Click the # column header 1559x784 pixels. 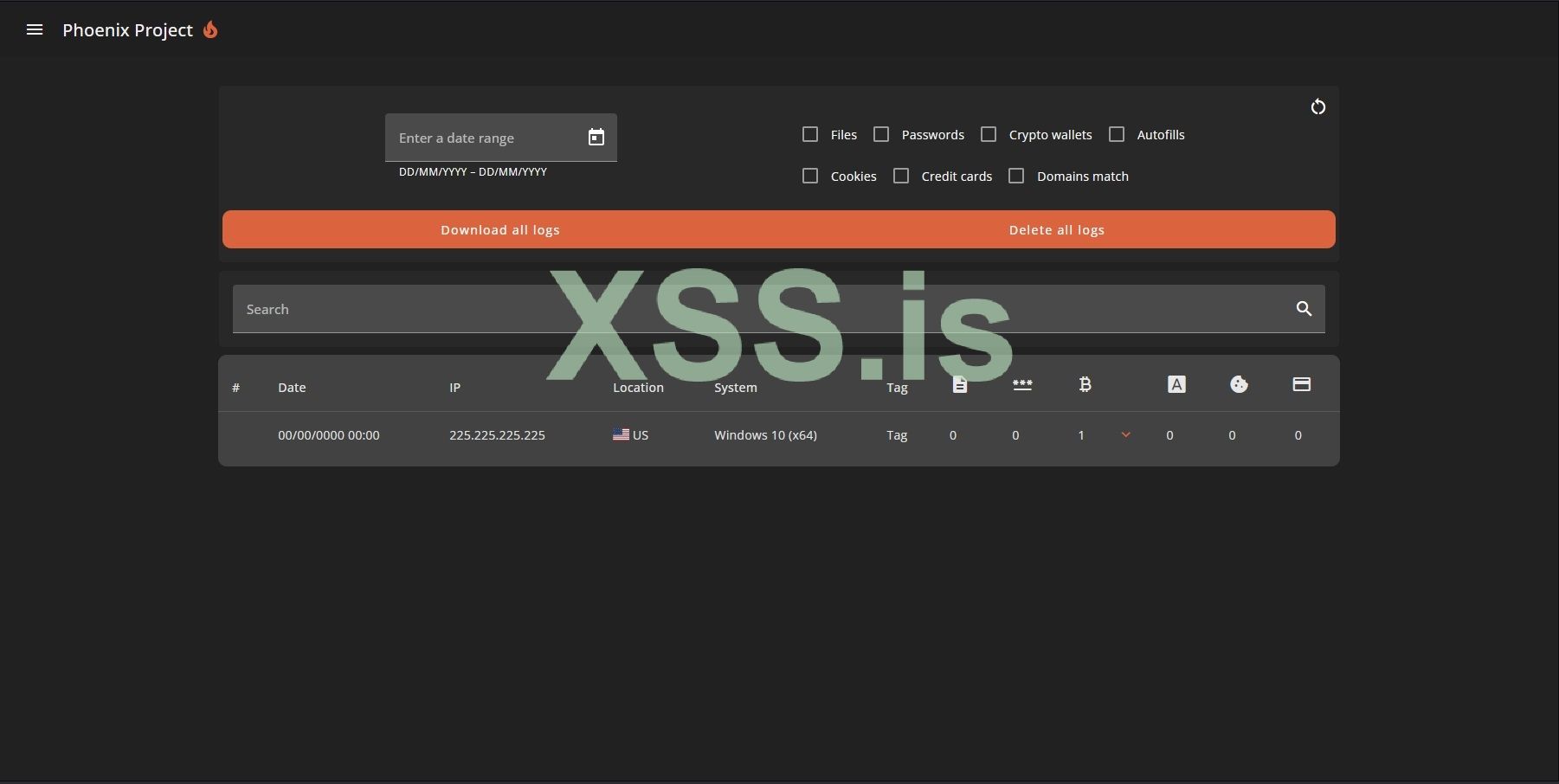click(235, 388)
